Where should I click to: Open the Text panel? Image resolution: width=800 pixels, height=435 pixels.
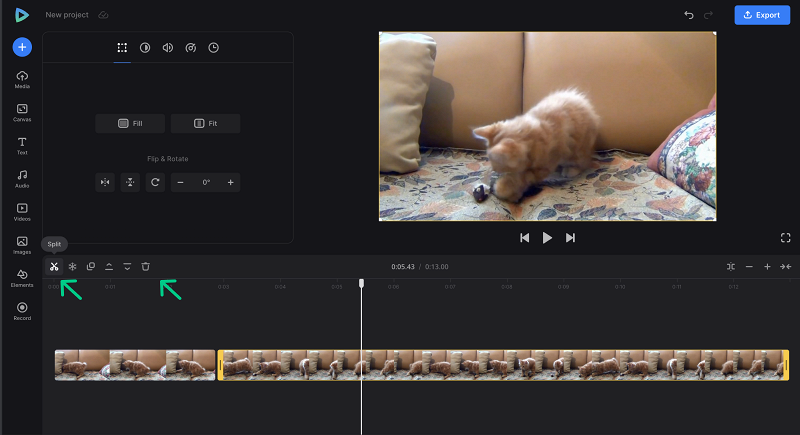tap(22, 146)
